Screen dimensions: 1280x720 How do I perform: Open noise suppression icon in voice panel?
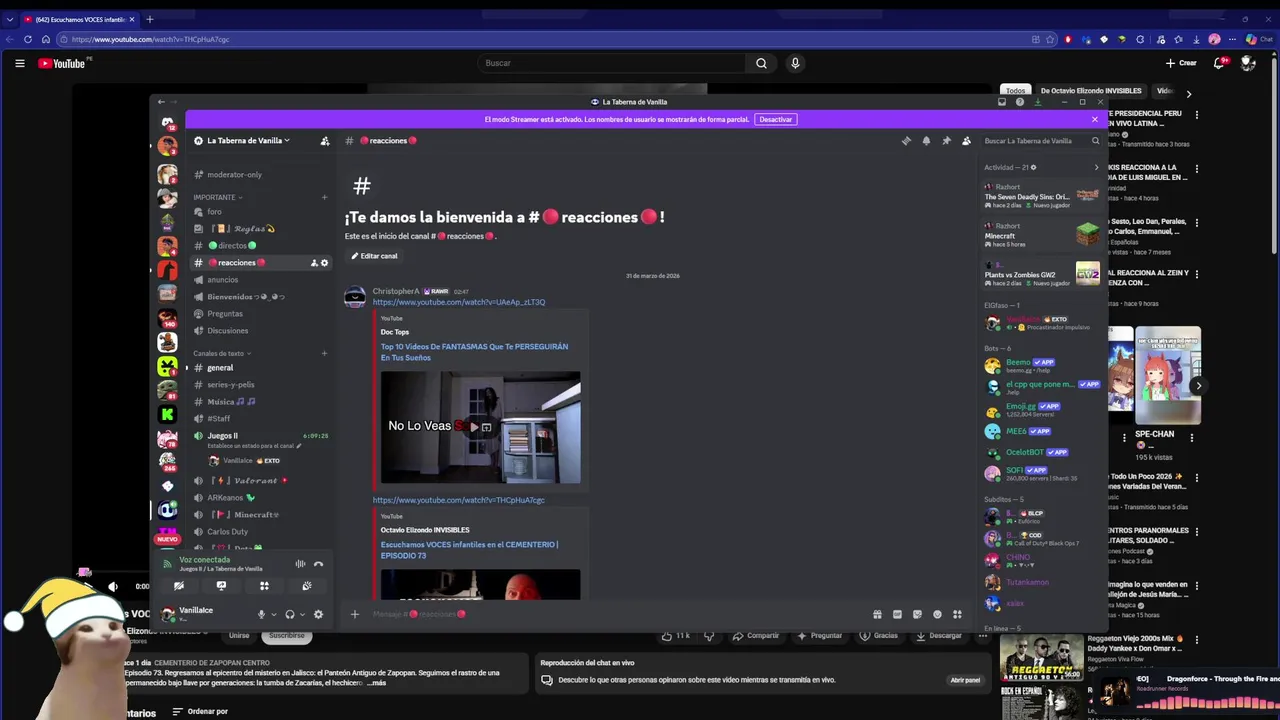(x=300, y=564)
